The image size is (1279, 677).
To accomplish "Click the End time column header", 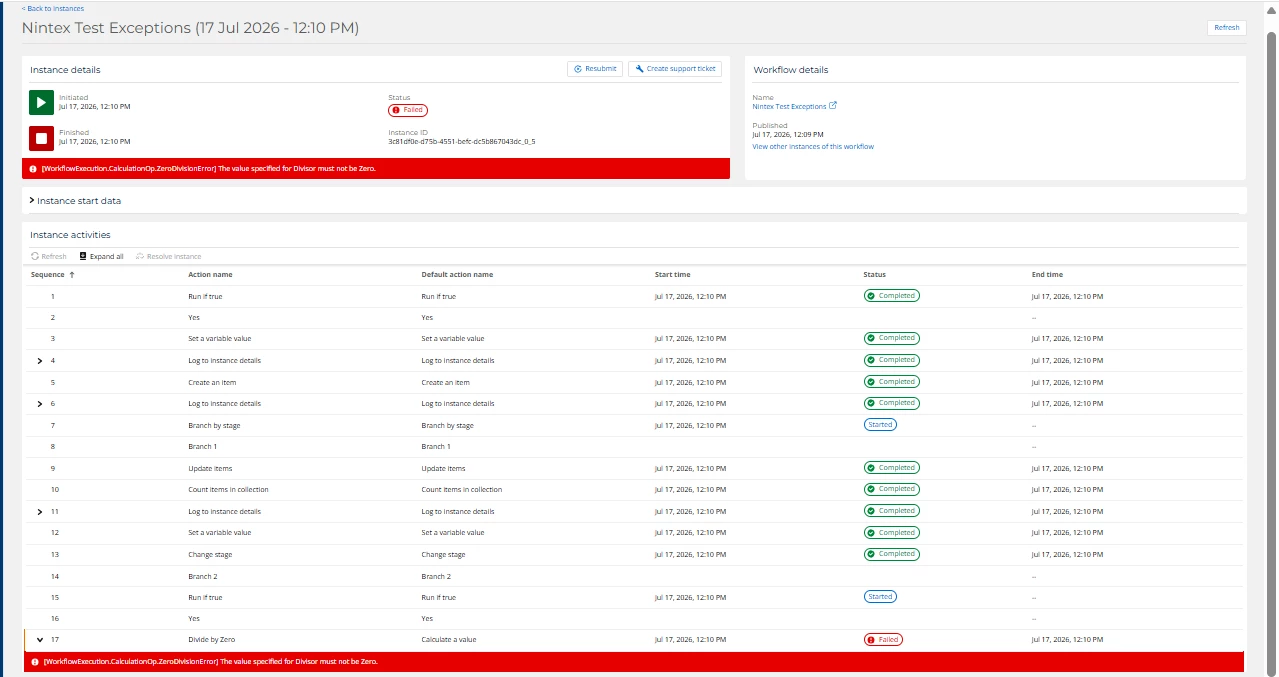I will [1047, 275].
